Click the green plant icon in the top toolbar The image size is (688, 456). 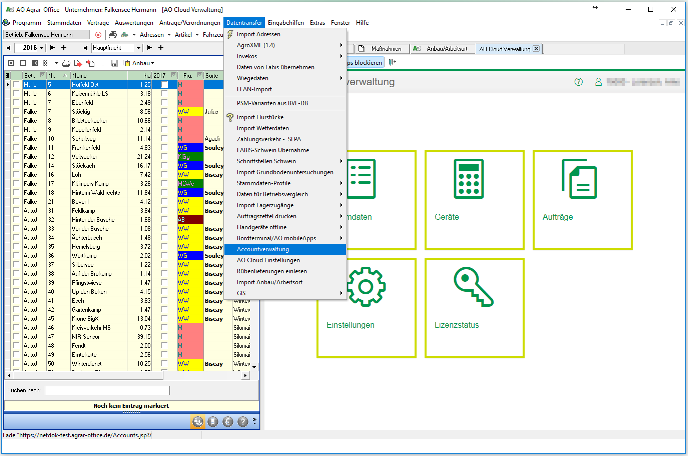(125, 35)
